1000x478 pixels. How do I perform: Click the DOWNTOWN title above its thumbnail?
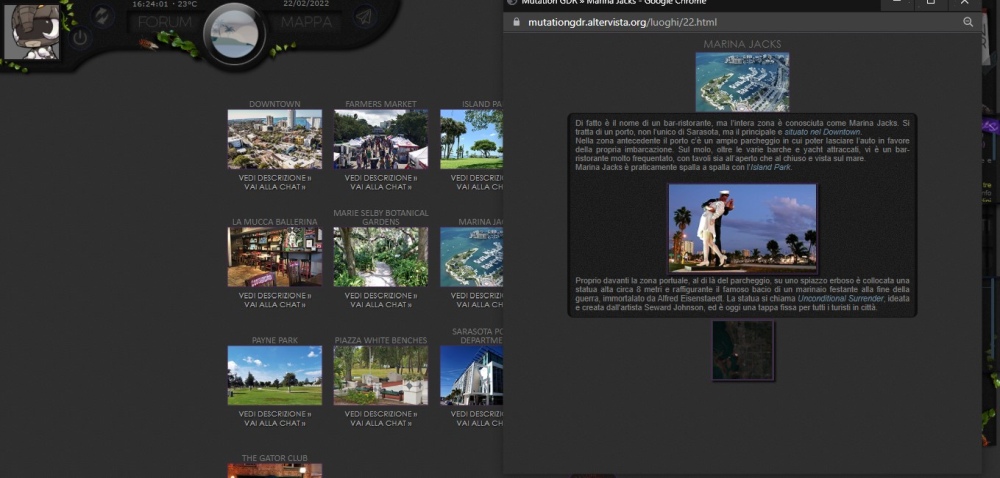(x=275, y=104)
